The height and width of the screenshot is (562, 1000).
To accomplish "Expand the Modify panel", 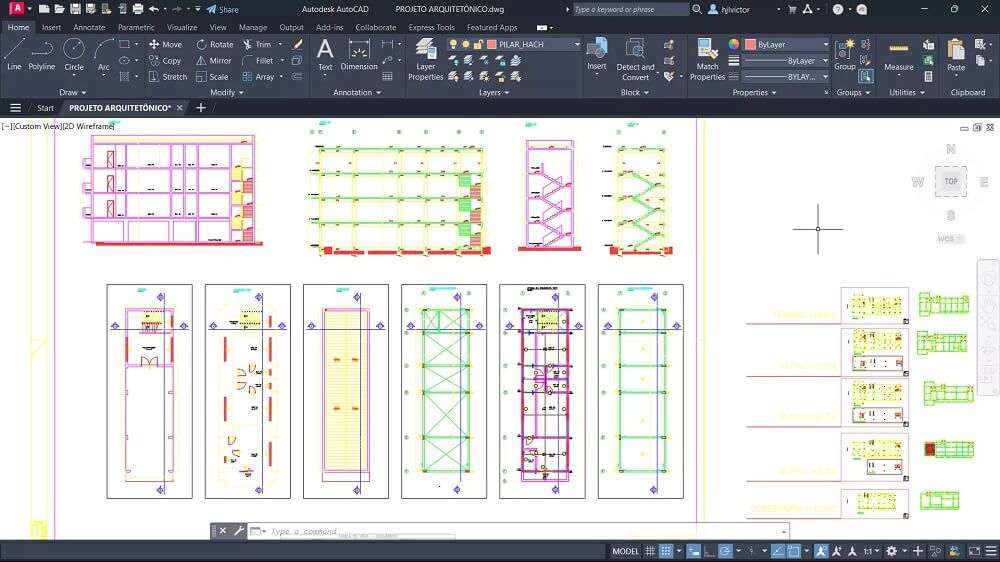I will [226, 92].
